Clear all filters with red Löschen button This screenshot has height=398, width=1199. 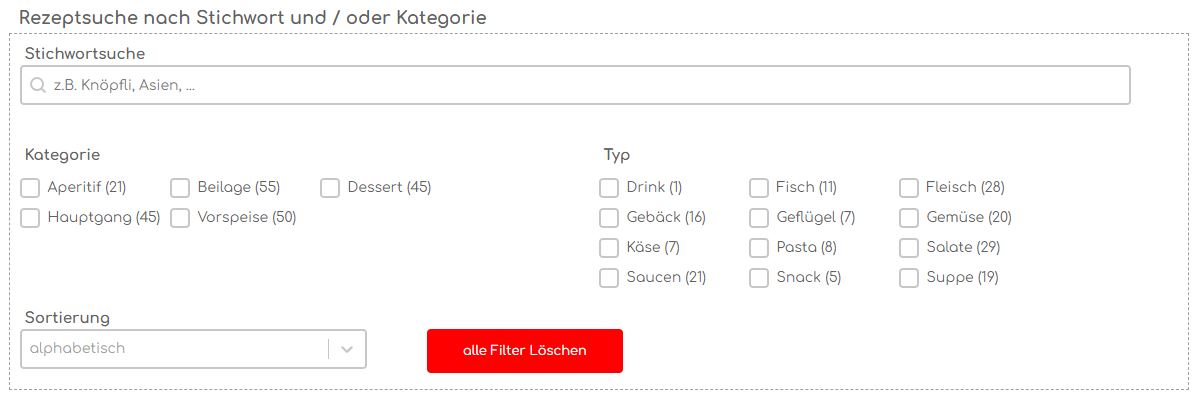pos(525,351)
